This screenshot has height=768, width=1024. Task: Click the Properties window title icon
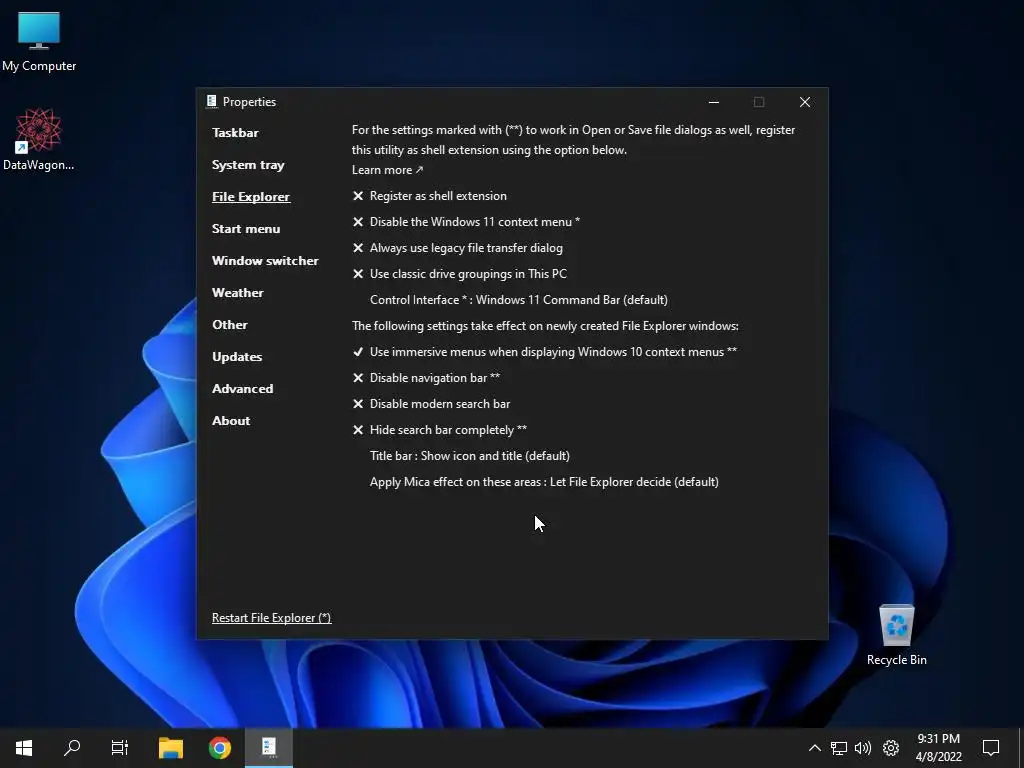click(212, 101)
